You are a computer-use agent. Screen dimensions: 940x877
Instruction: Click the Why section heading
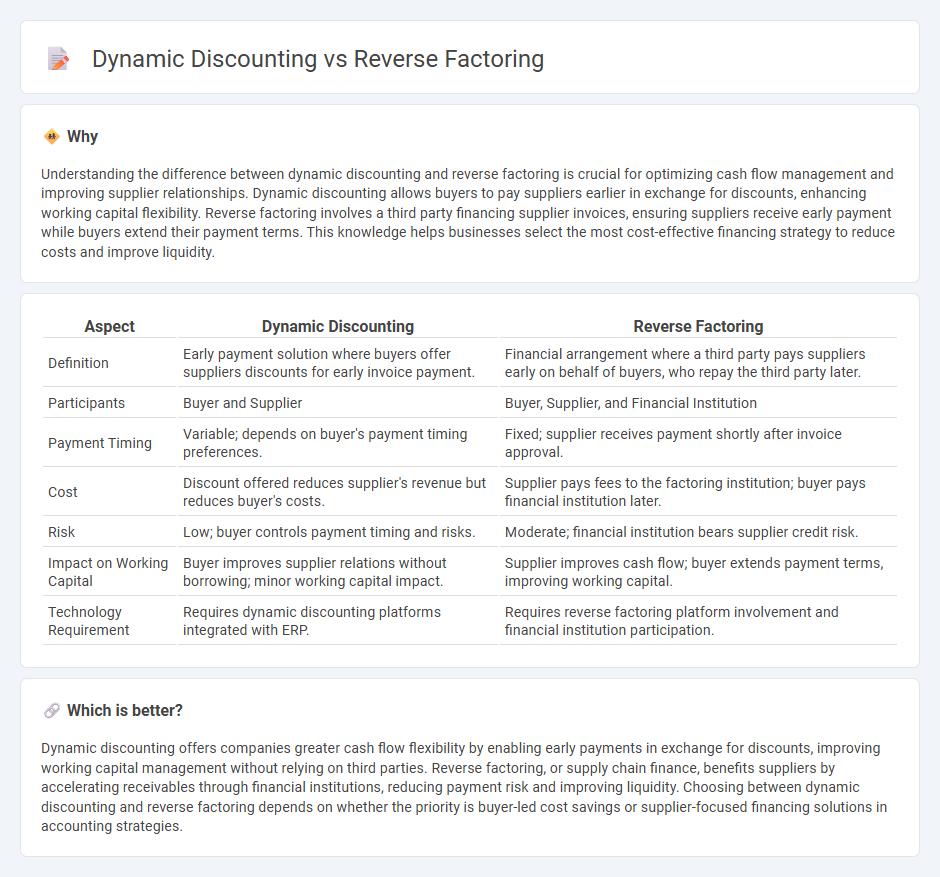click(x=82, y=137)
